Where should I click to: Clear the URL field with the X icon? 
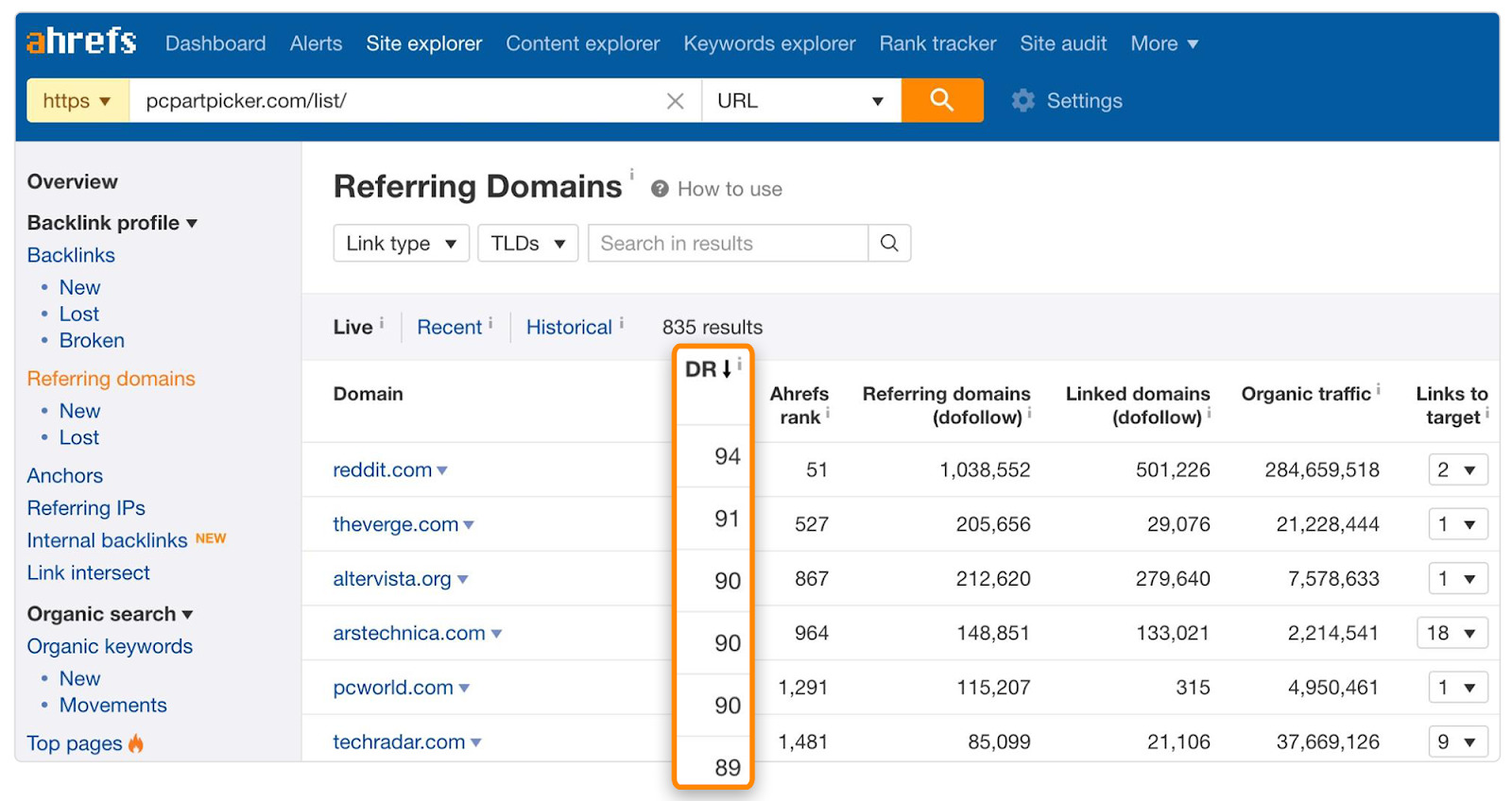click(x=675, y=101)
